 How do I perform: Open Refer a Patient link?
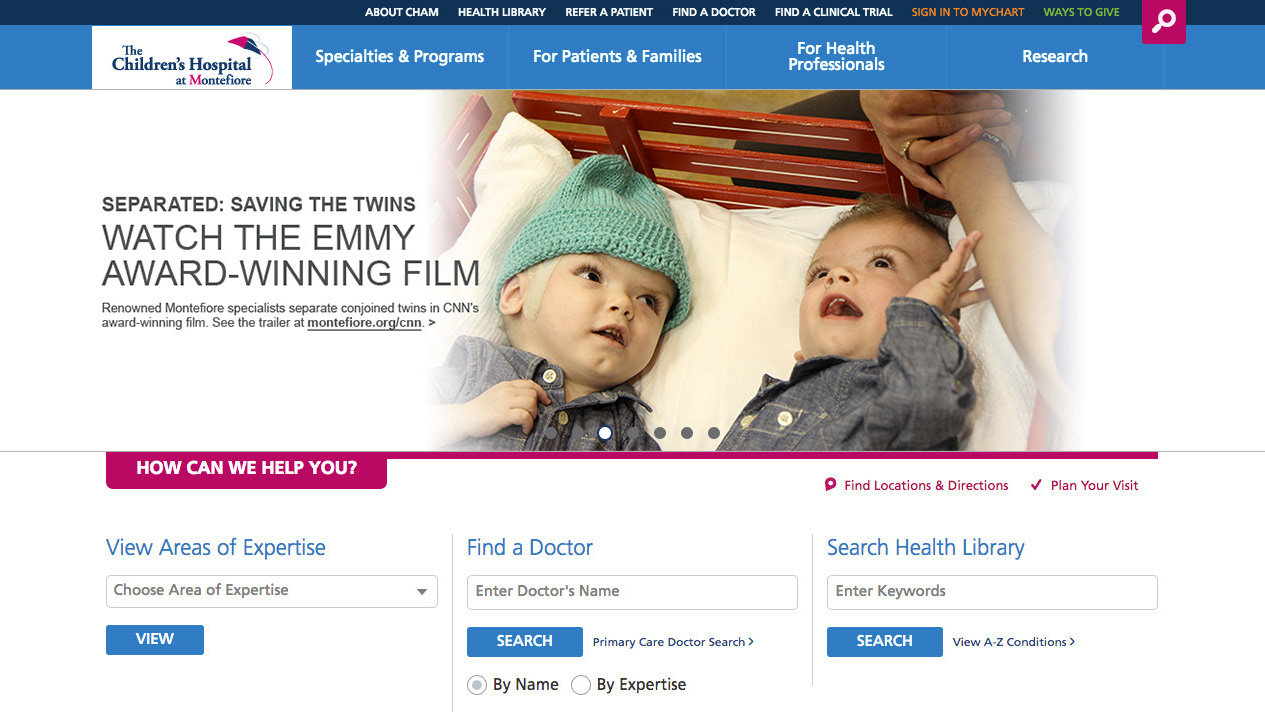pyautogui.click(x=609, y=12)
